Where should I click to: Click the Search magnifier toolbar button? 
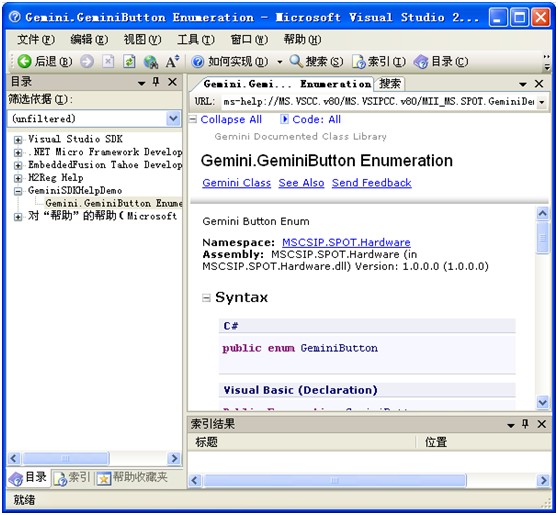(x=316, y=62)
